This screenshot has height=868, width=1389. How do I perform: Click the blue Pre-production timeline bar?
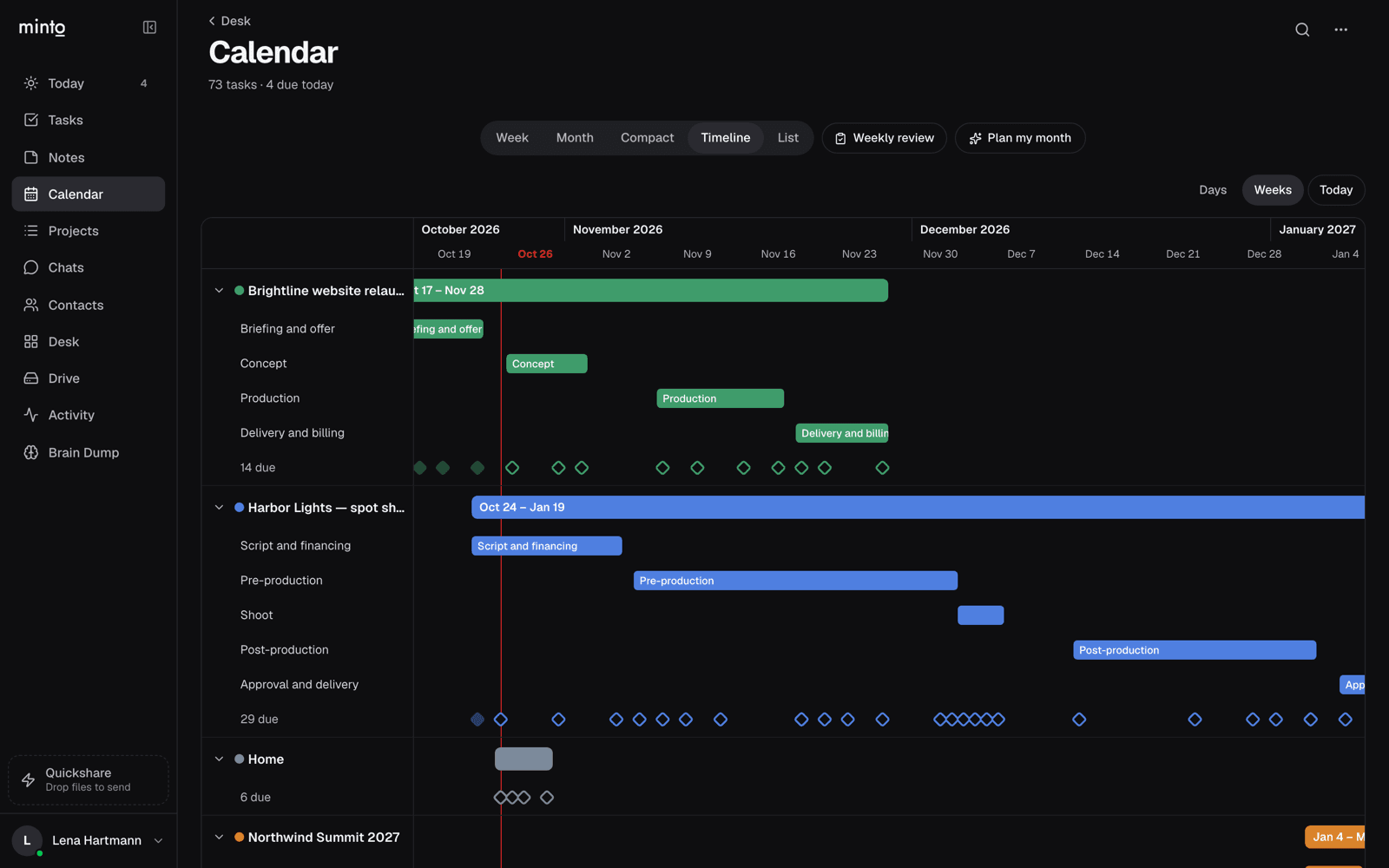(795, 581)
